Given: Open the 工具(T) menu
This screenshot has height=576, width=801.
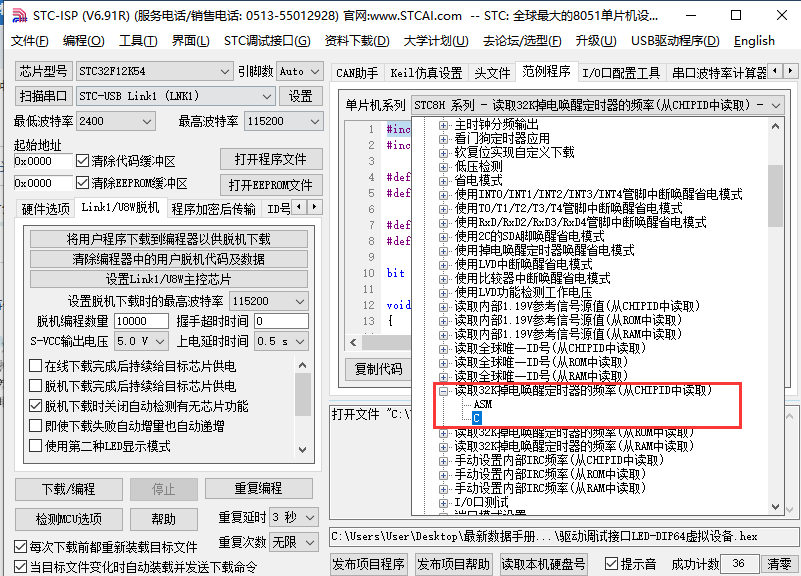Looking at the screenshot, I should 138,41.
